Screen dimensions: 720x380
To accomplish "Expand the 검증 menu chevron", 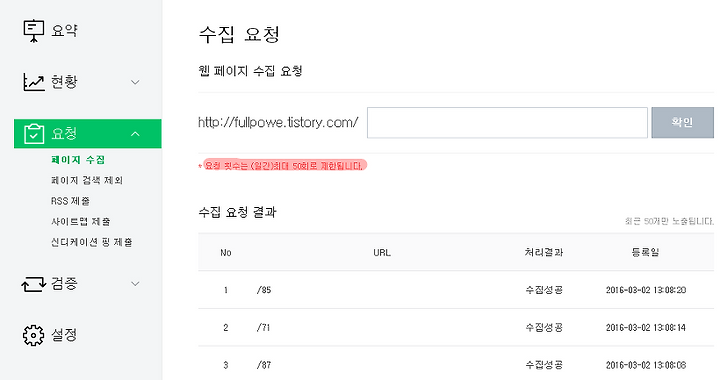I will [135, 284].
